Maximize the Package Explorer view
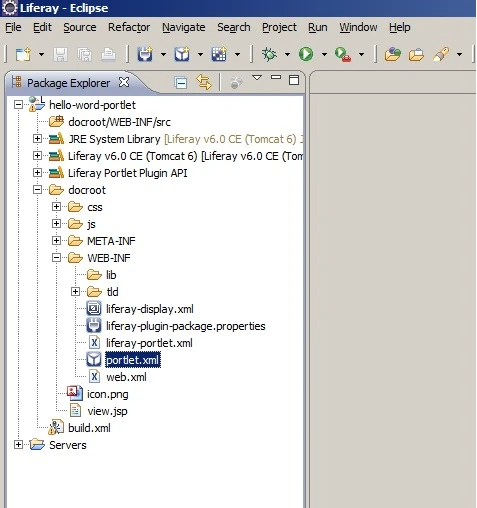The width and height of the screenshot is (477, 508). coord(294,80)
